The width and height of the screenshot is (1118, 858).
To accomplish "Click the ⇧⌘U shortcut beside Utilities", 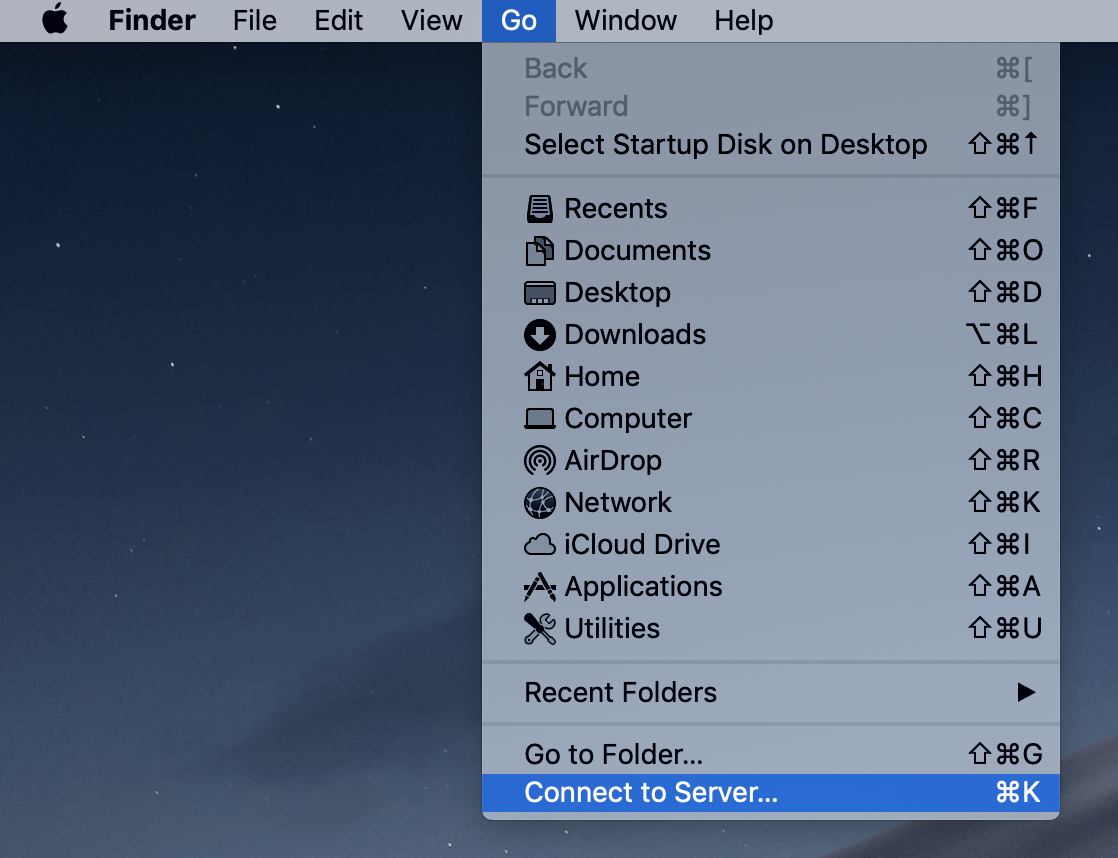I will pyautogui.click(x=1005, y=629).
